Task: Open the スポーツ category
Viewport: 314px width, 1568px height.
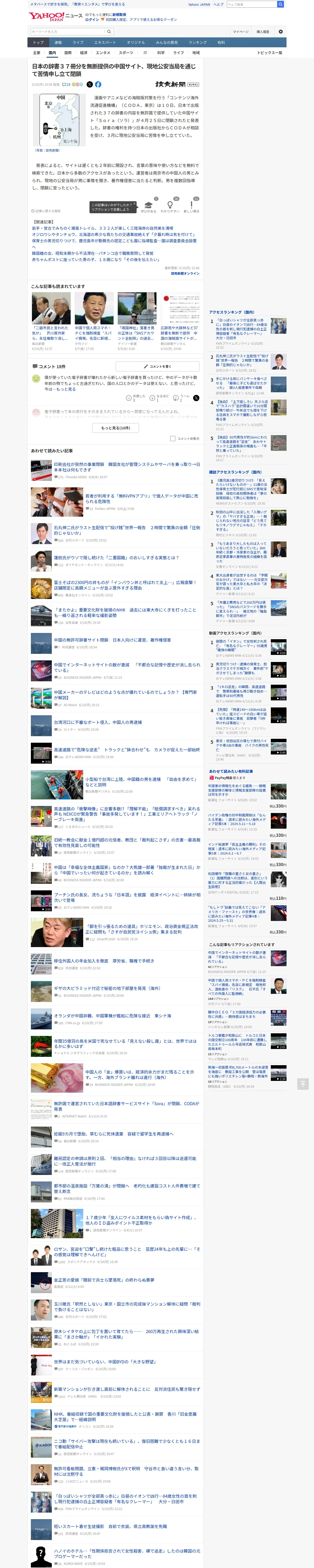Action: pos(126,53)
